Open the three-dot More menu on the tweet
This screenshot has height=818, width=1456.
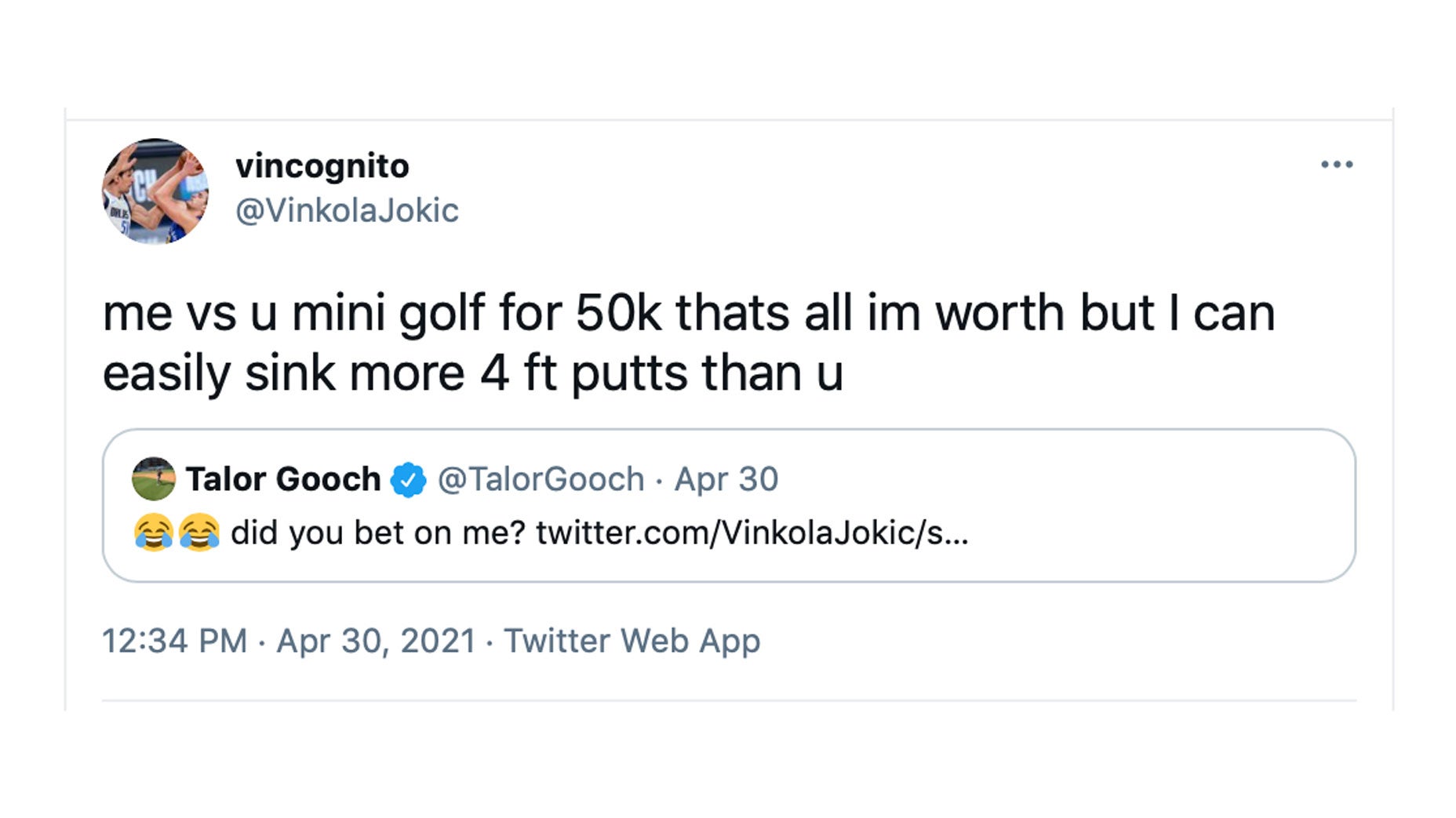(1336, 165)
